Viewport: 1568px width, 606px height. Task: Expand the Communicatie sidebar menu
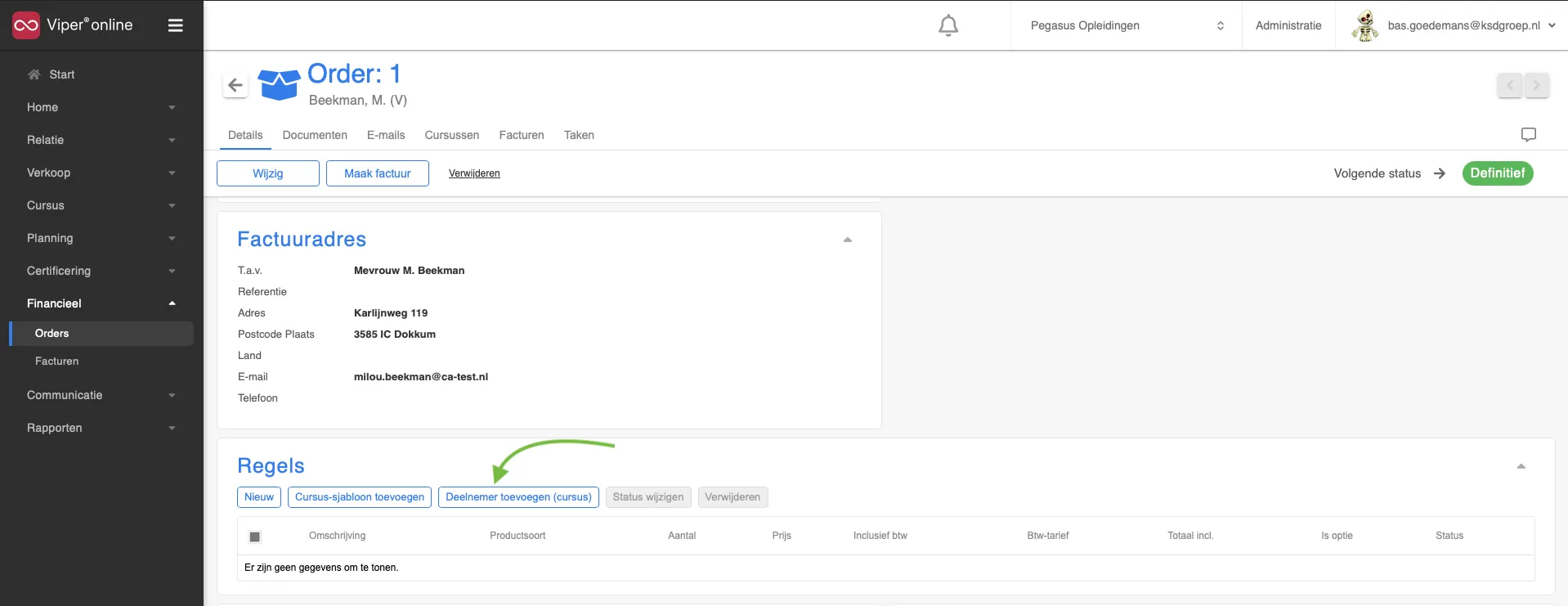pyautogui.click(x=101, y=395)
